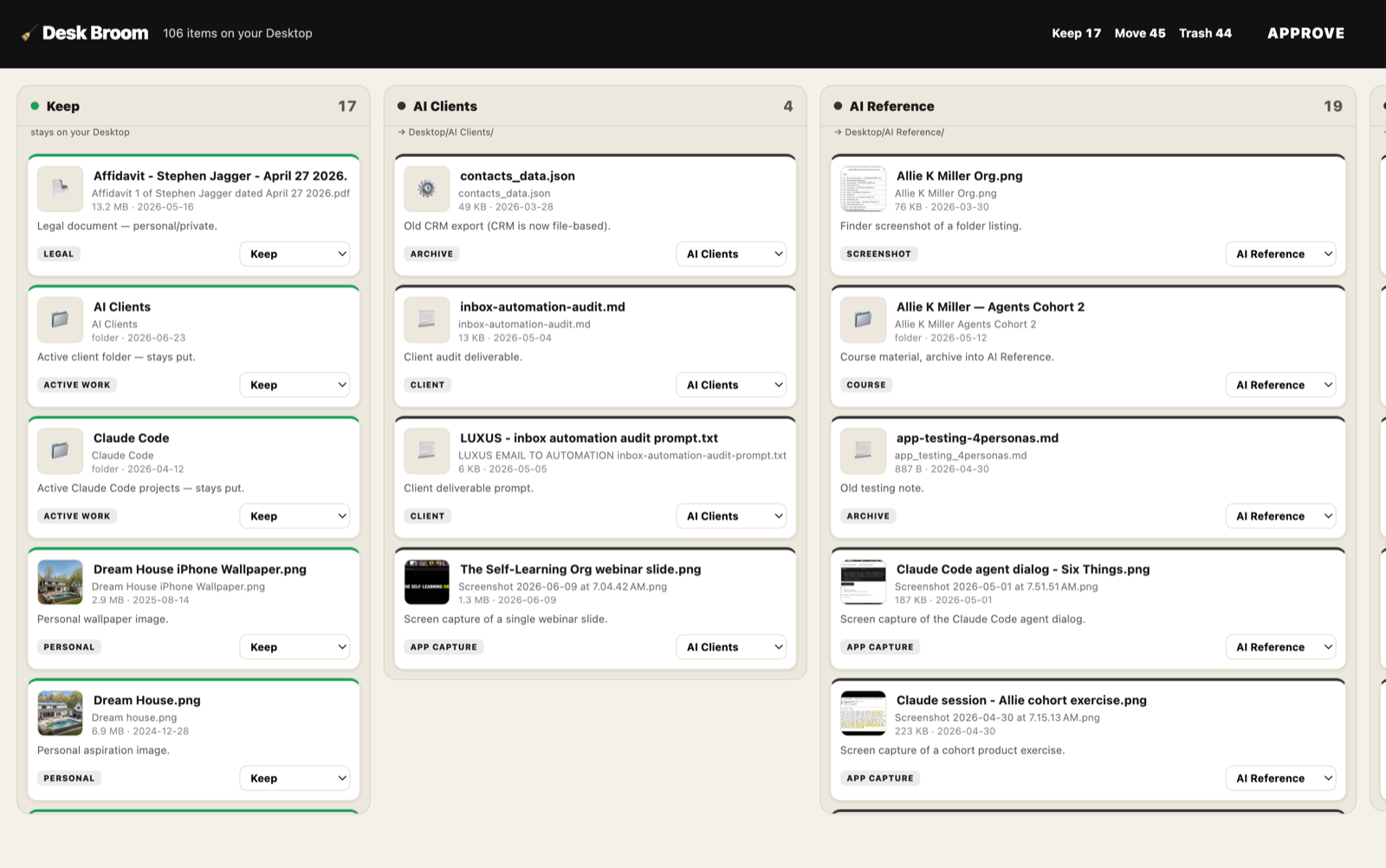Click the AI Clients folder icon in Keep
The image size is (1386, 868).
60,320
